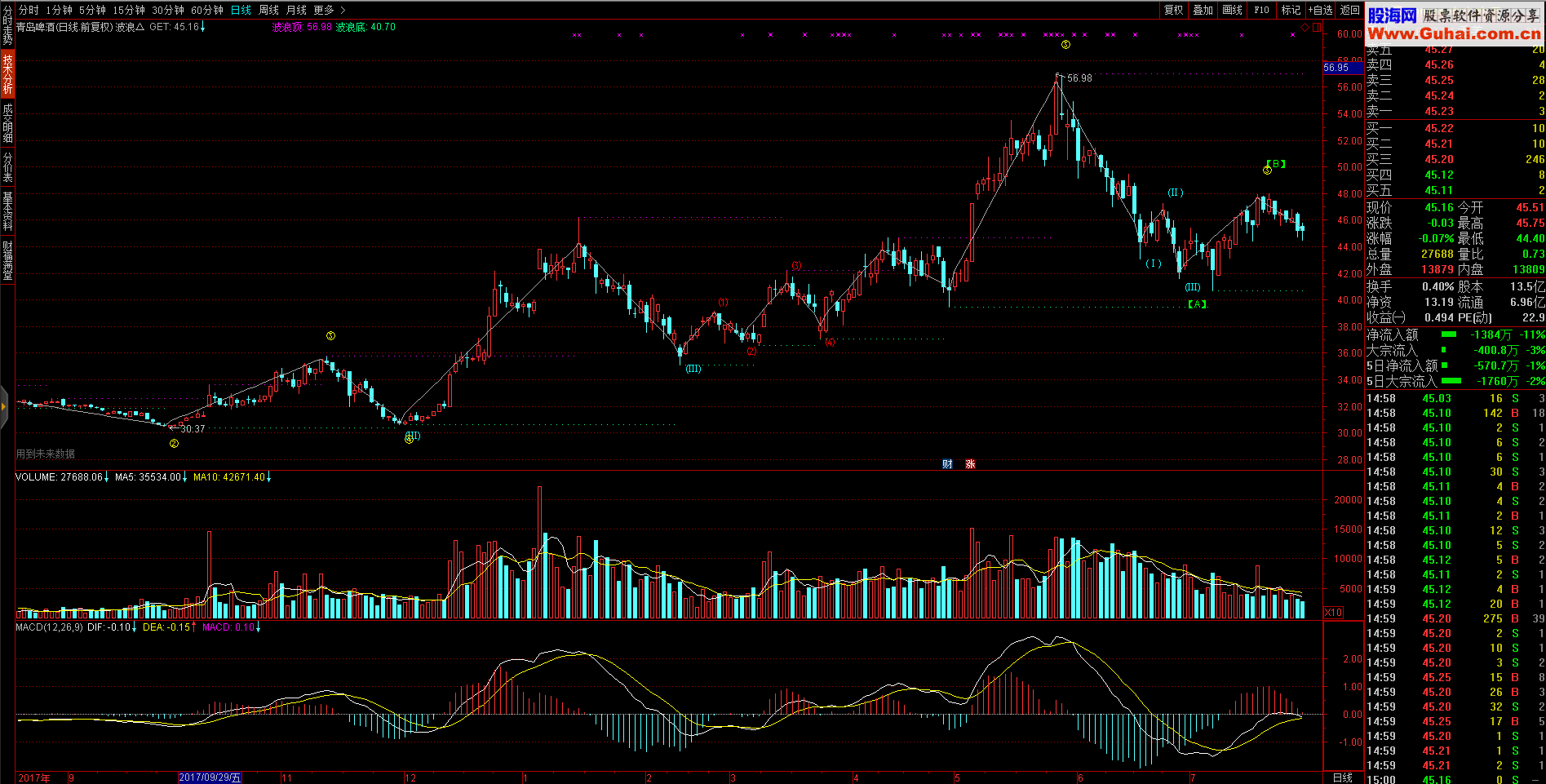This screenshot has height=784, width=1546.
Task: Expand the 更多 more periods menu
Action: point(329,10)
